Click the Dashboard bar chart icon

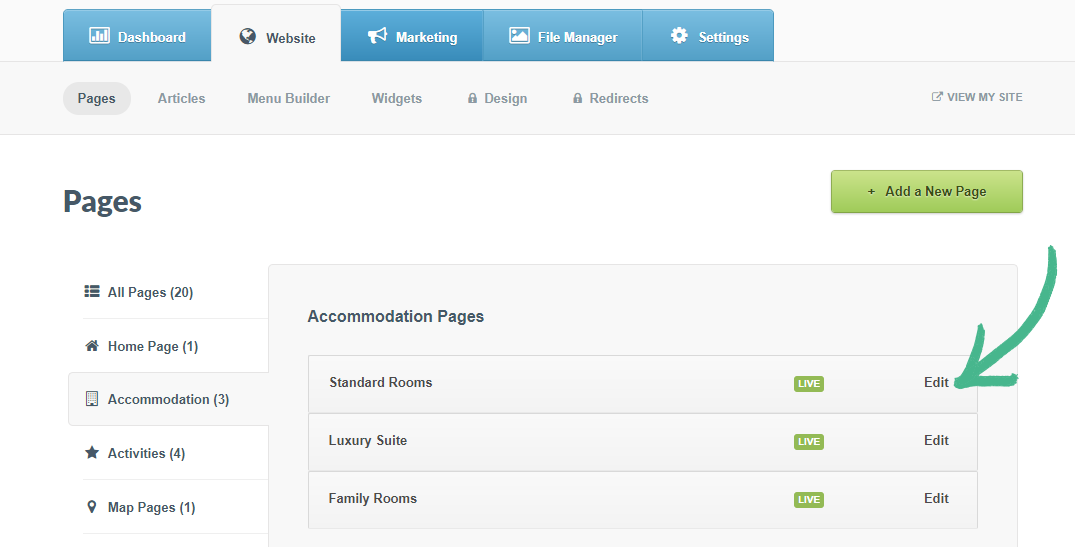click(x=99, y=36)
